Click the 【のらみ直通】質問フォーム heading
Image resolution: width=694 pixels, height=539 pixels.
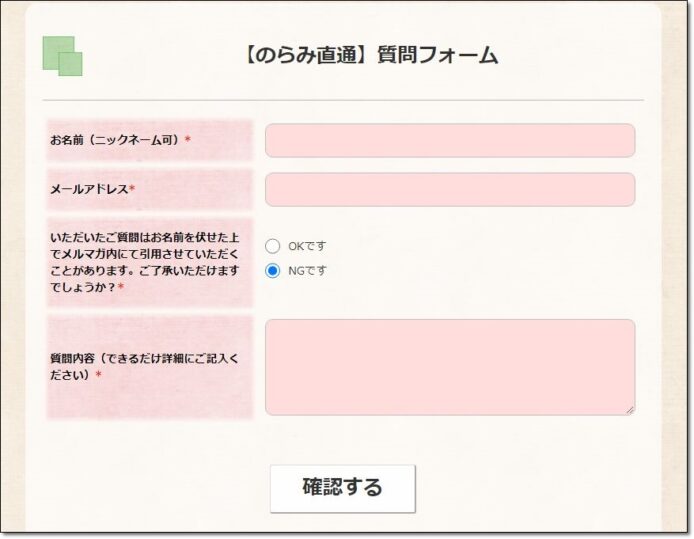(x=370, y=56)
